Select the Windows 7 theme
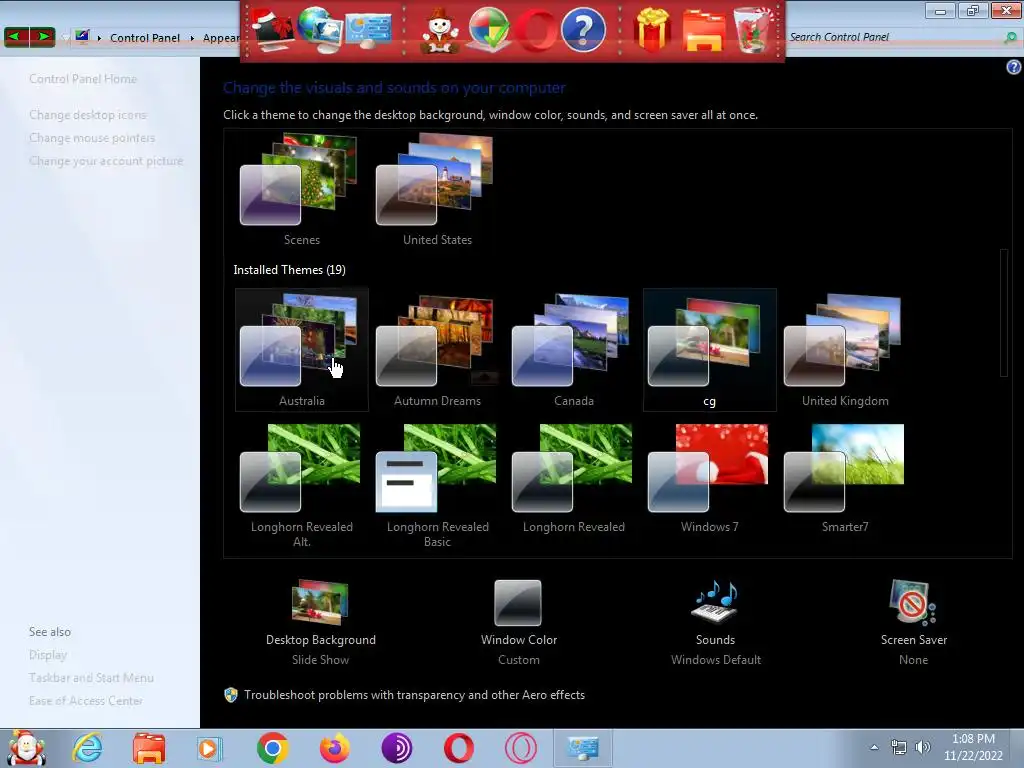The height and width of the screenshot is (768, 1024). click(710, 477)
